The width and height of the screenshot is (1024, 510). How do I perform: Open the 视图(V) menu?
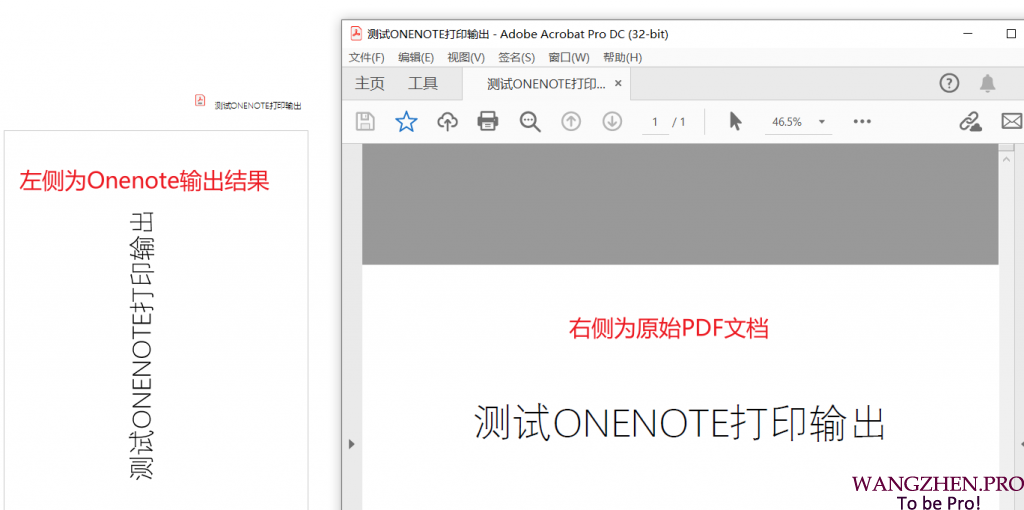click(x=466, y=57)
